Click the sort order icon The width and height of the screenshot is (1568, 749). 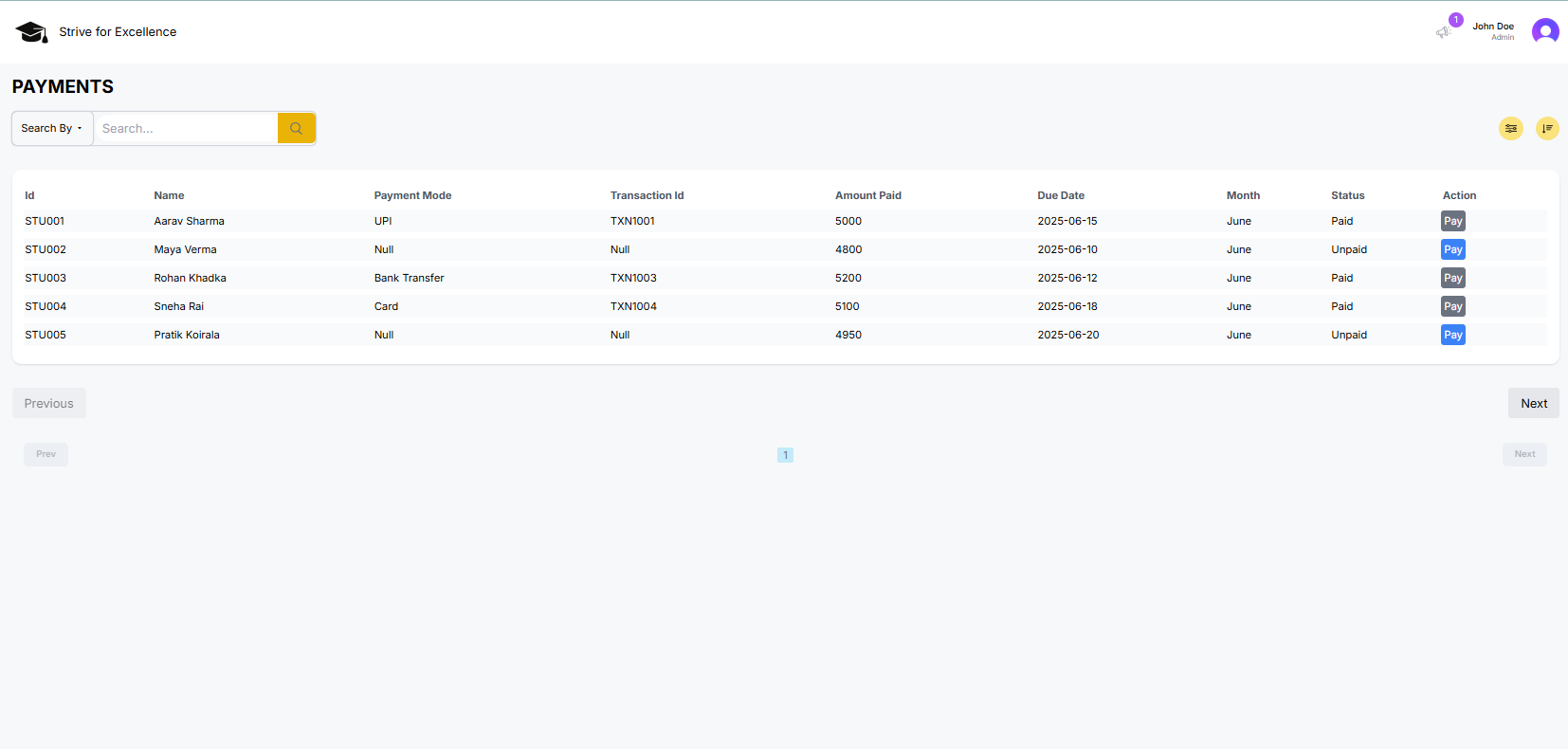1546,128
